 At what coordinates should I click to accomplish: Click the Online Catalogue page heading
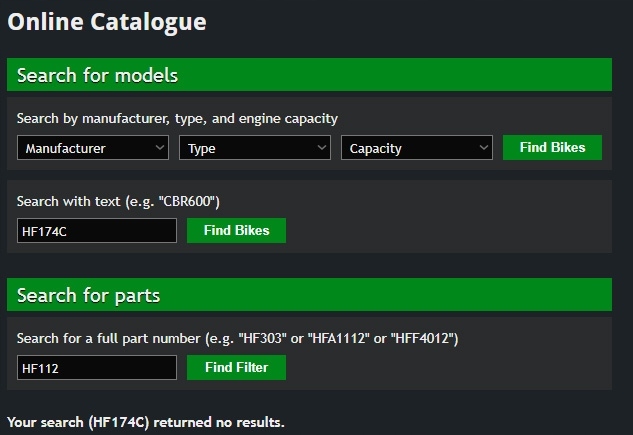tap(107, 22)
